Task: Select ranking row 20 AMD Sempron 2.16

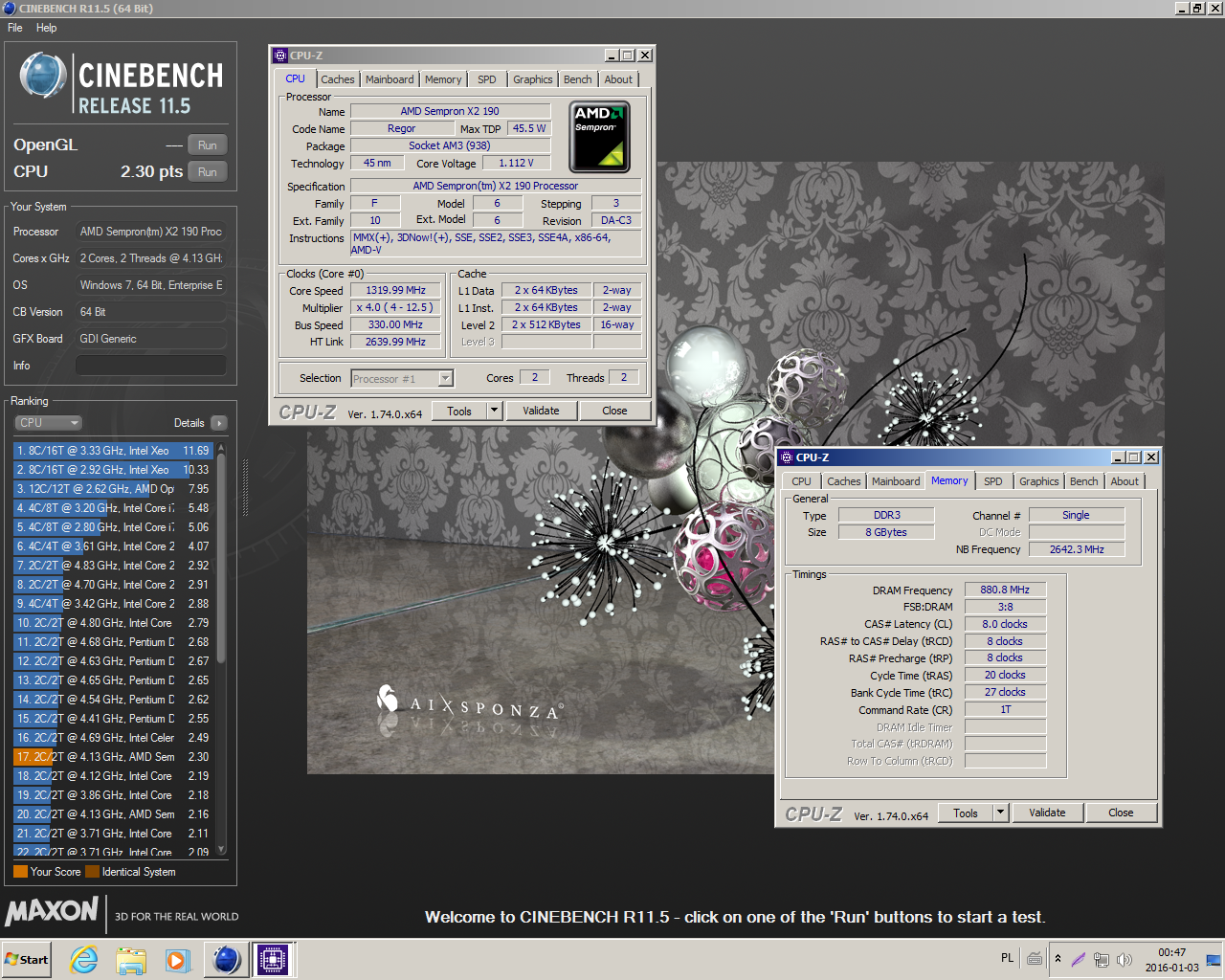Action: click(113, 814)
